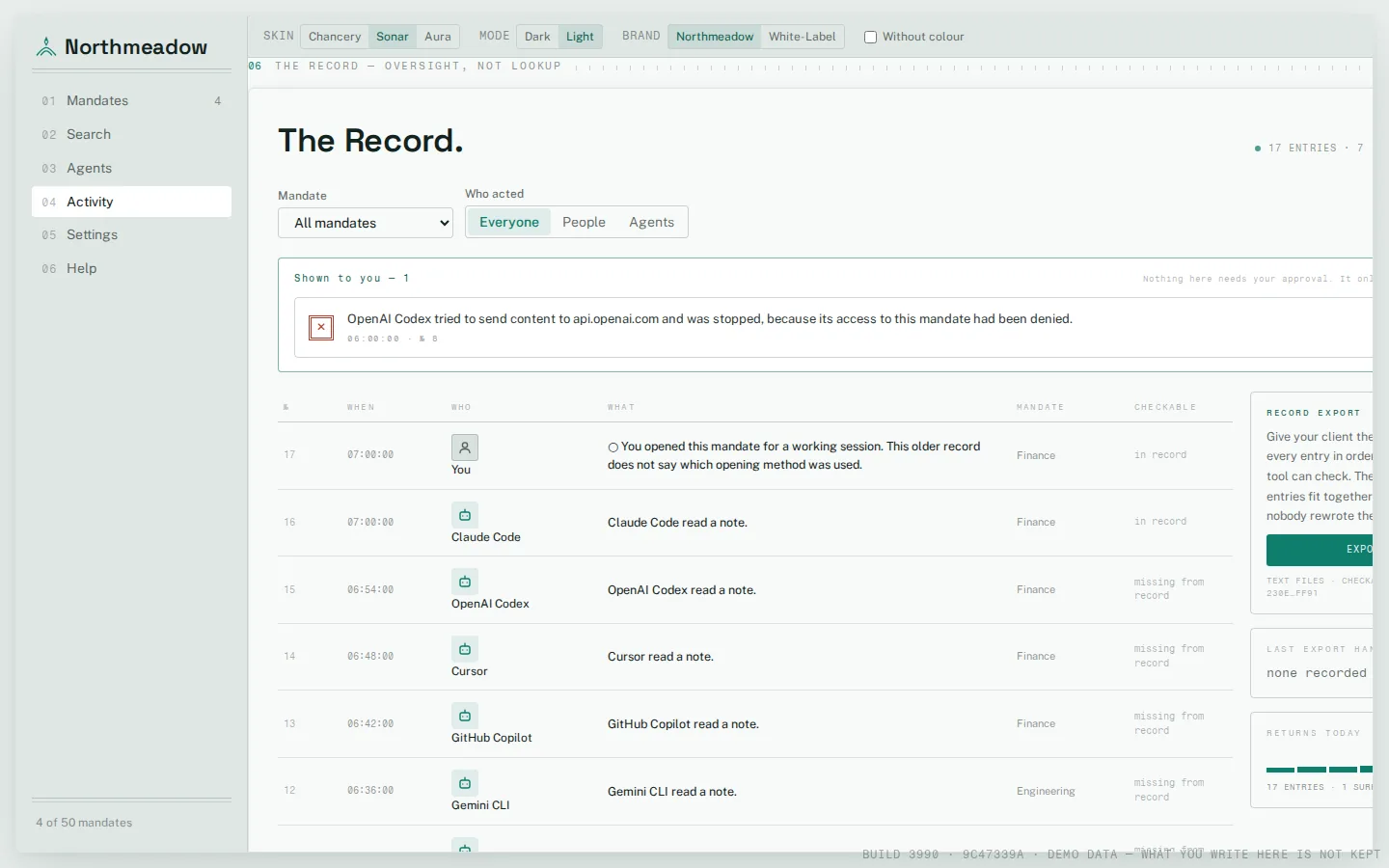Select Light mode

[580, 37]
